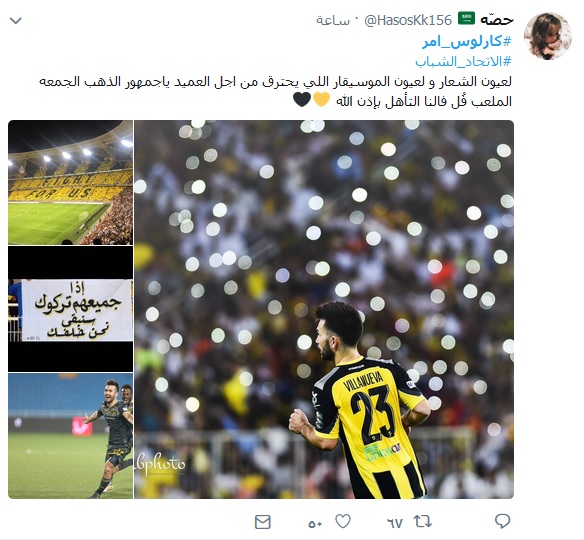Click the display name حصّه
This screenshot has height=540, width=584.
coord(497,20)
